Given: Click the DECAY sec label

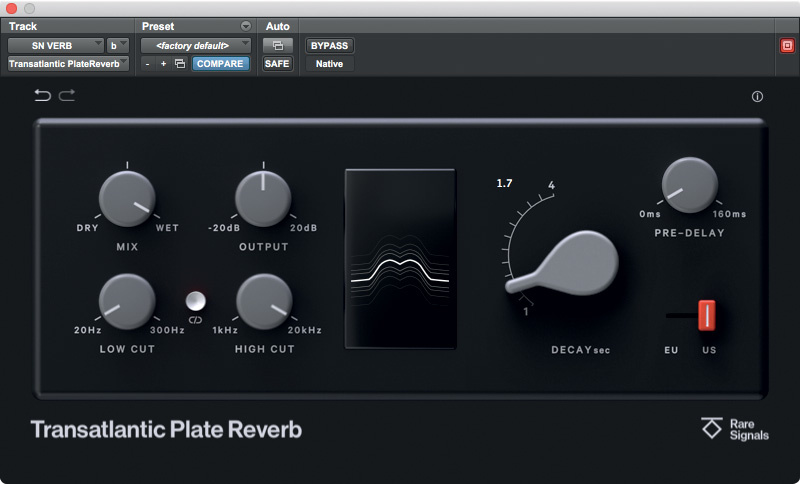Looking at the screenshot, I should click(581, 350).
